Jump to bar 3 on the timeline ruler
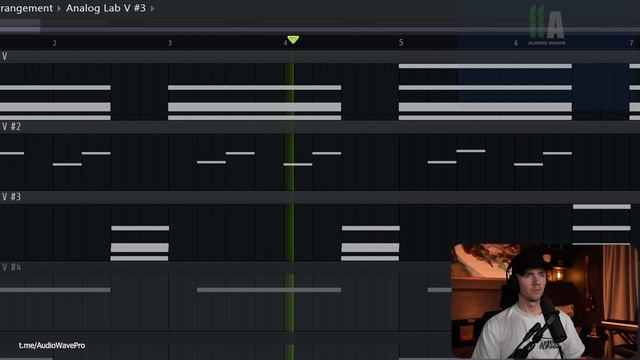 [170, 43]
